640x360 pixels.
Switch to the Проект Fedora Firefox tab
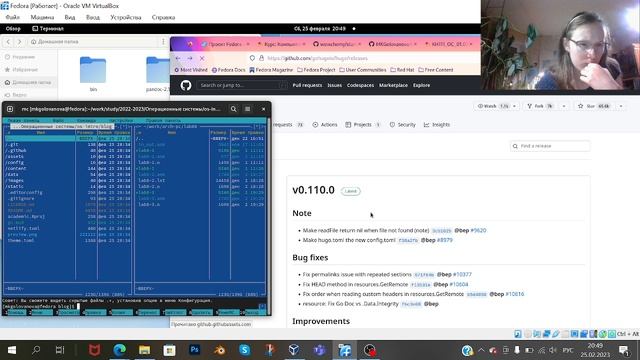225,44
